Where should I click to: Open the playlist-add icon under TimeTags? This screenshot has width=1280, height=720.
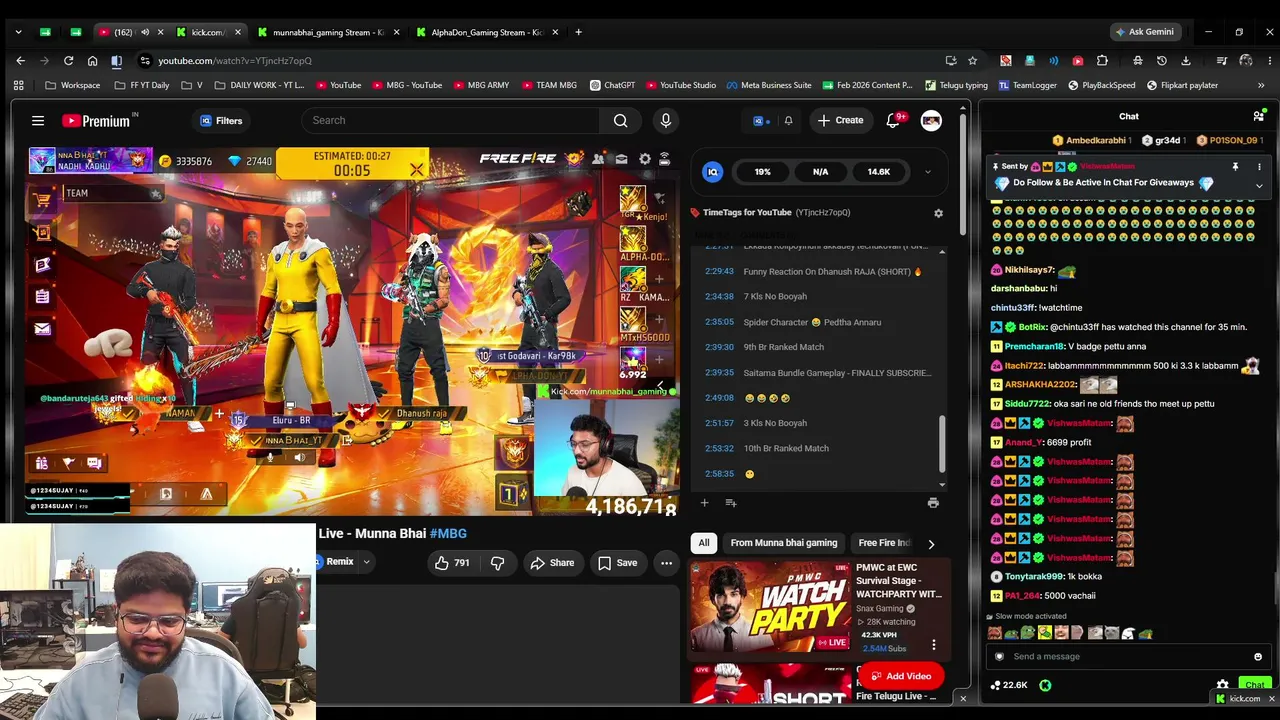730,503
